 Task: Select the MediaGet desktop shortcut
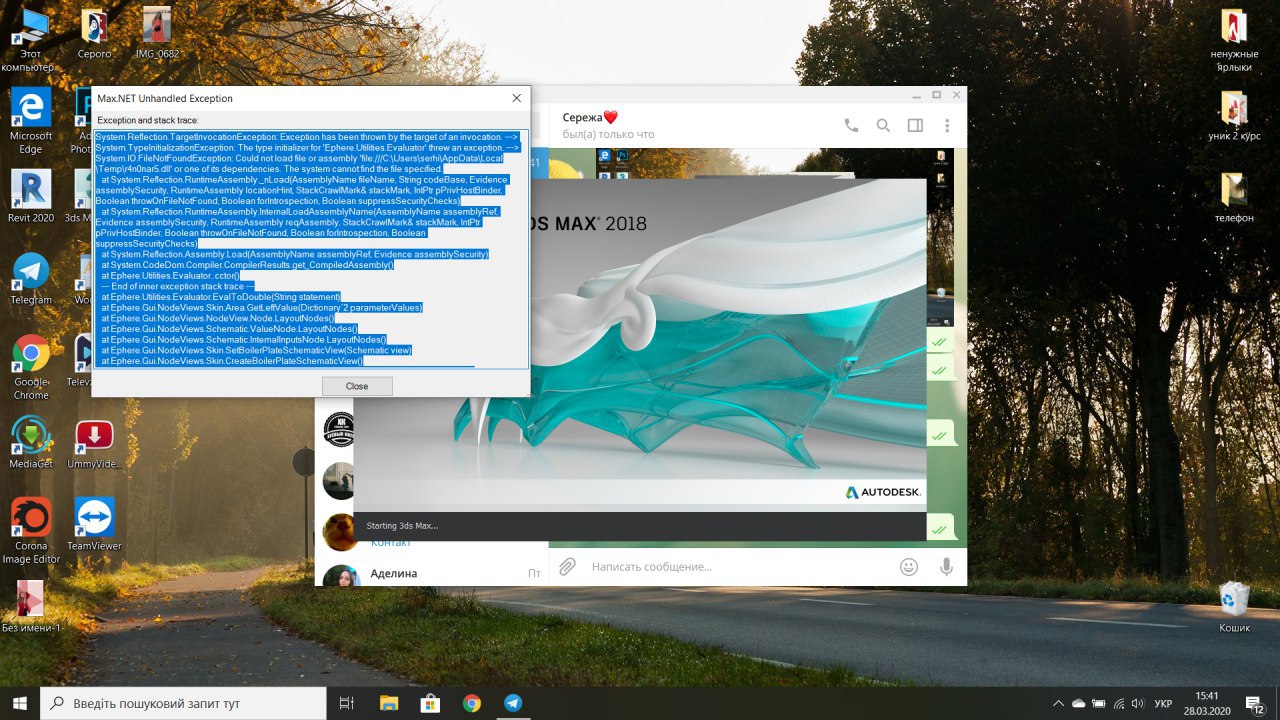(x=31, y=443)
